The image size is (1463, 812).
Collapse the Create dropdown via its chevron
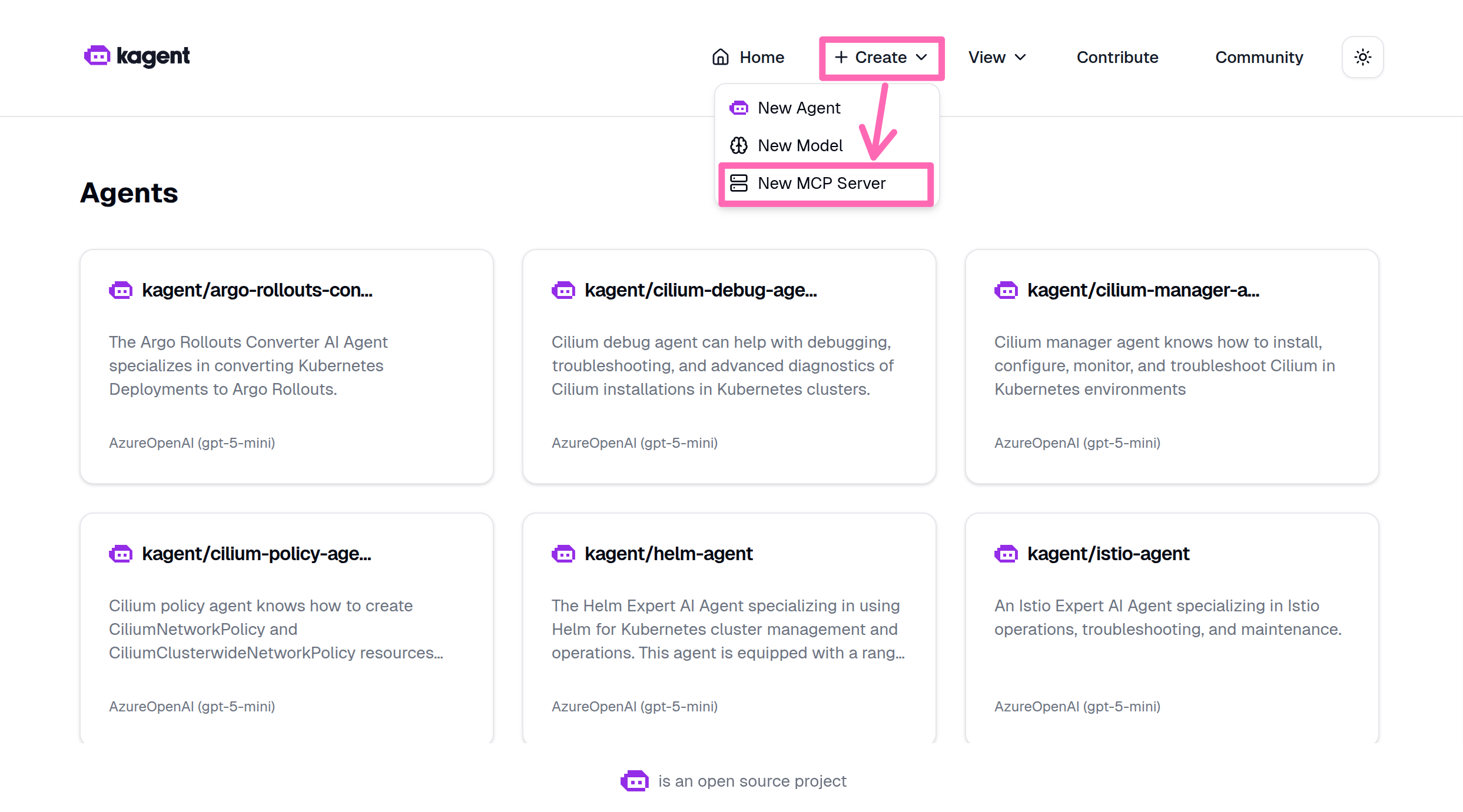coord(923,57)
